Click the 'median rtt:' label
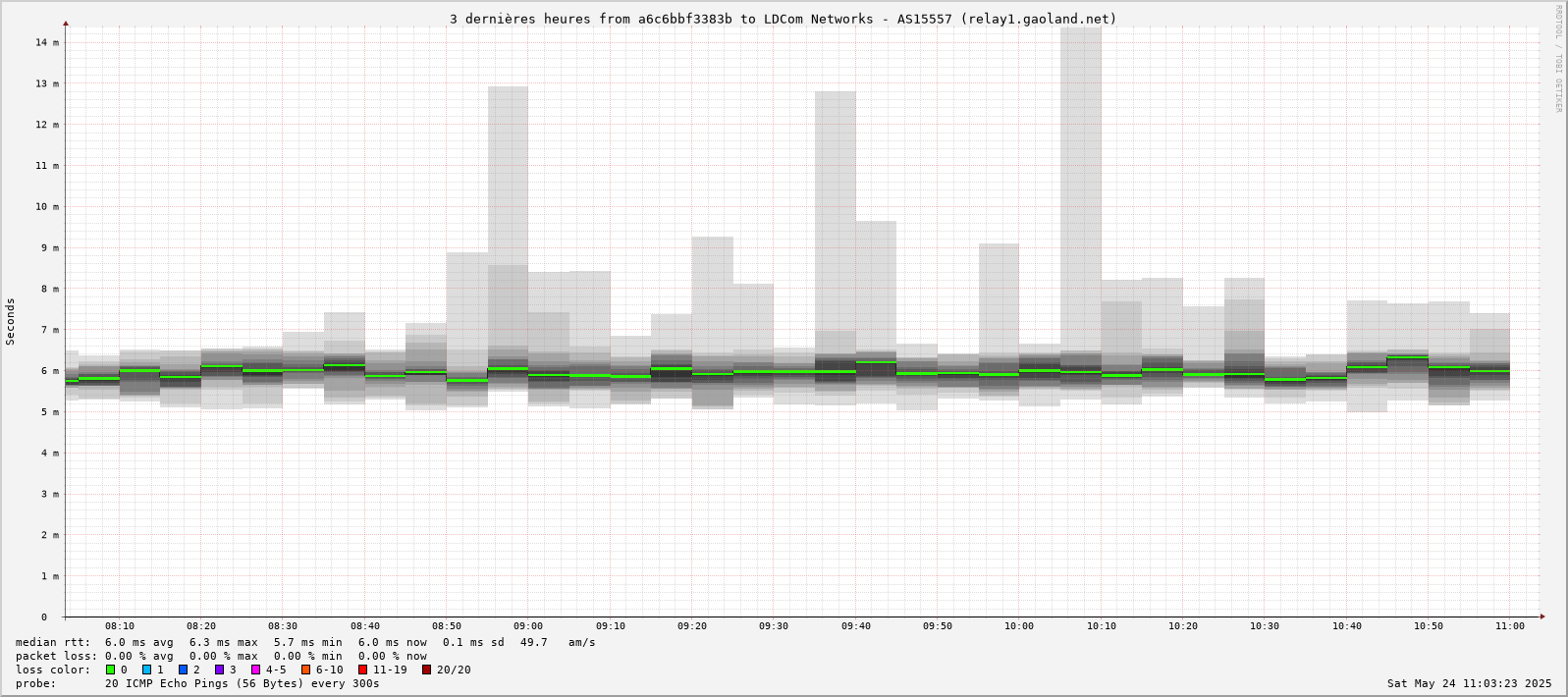The image size is (1568, 697). pos(53,642)
